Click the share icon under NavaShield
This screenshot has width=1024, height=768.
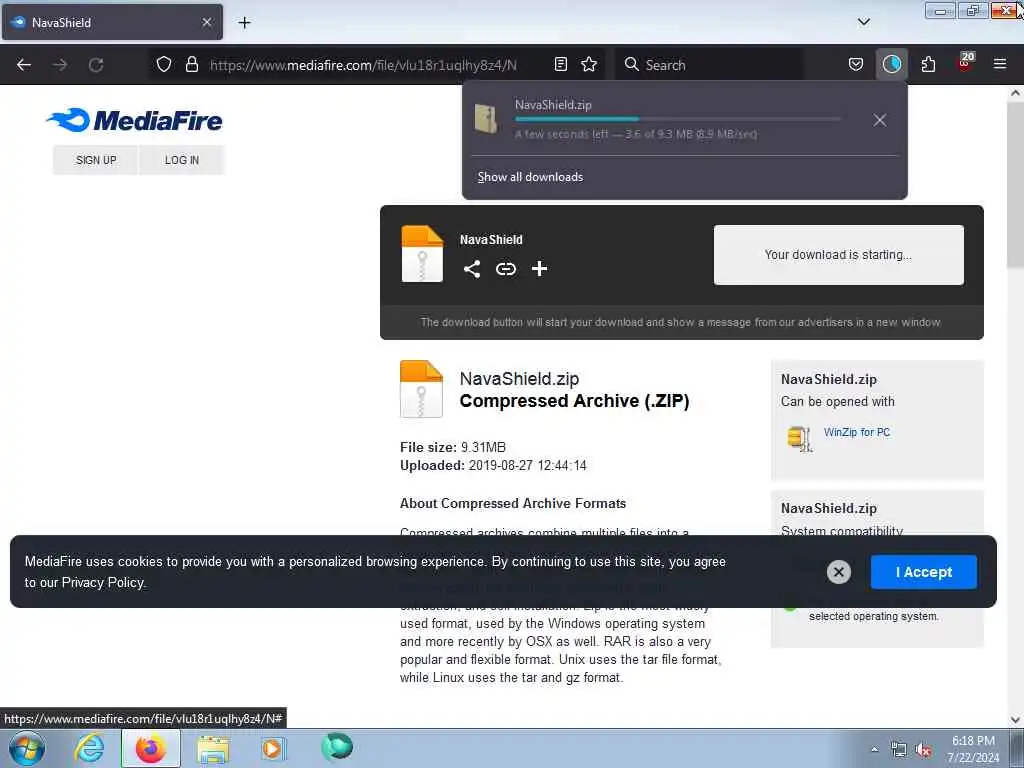(472, 269)
